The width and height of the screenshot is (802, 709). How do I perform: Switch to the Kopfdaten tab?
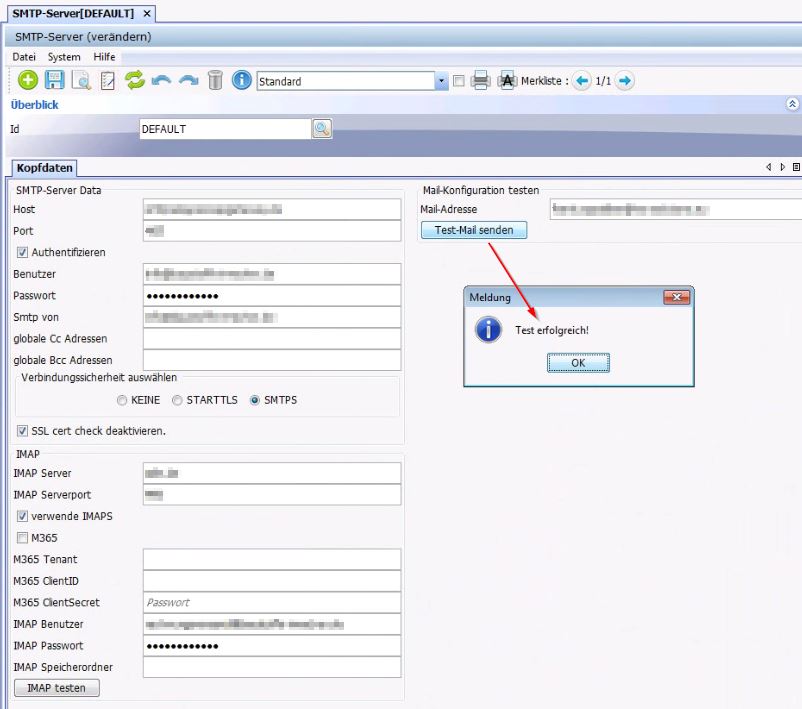(x=45, y=168)
